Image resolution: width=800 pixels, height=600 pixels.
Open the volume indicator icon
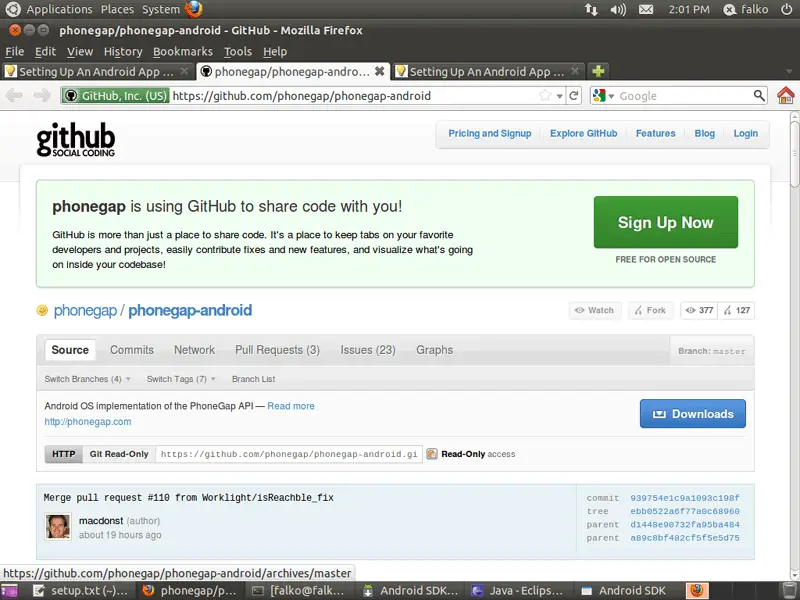point(618,9)
